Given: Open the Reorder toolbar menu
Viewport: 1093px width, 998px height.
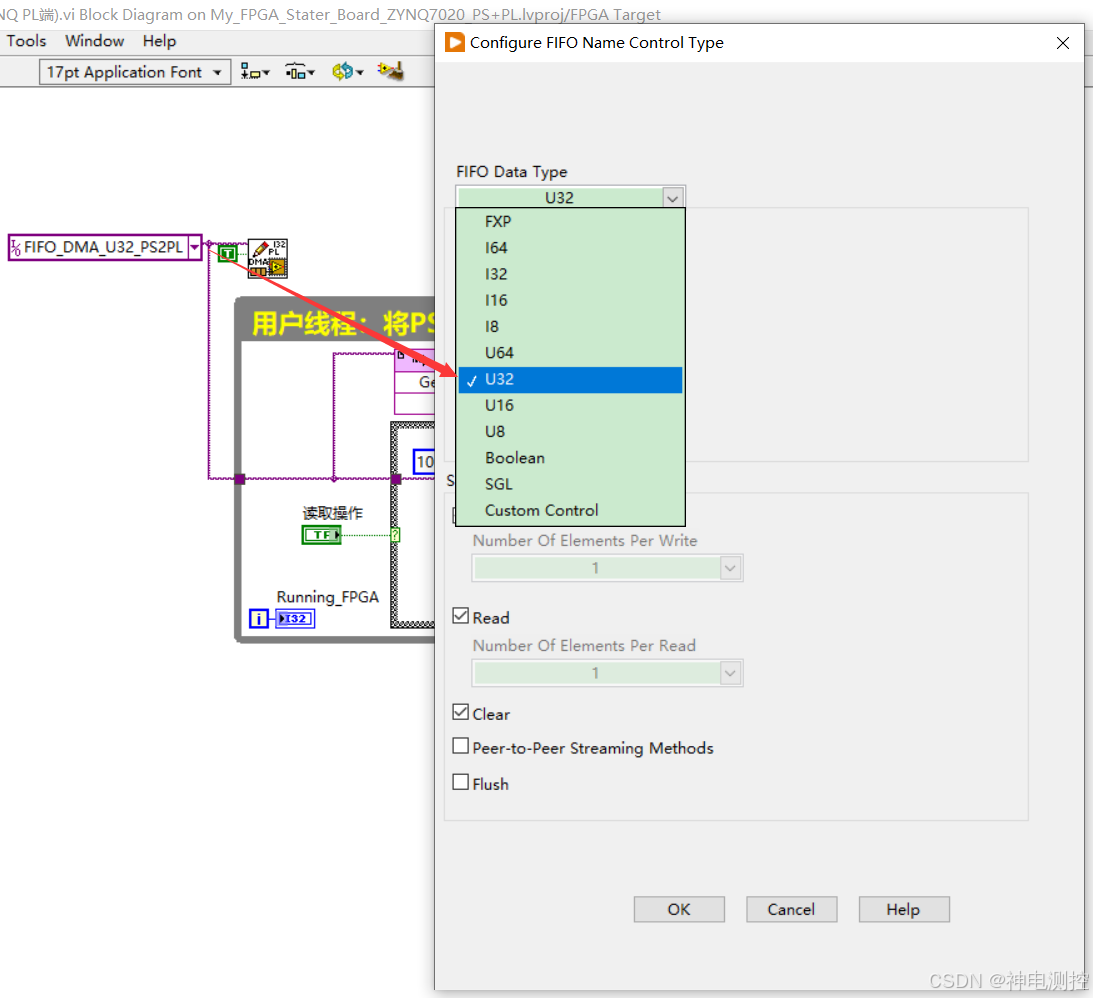Looking at the screenshot, I should click(x=347, y=71).
